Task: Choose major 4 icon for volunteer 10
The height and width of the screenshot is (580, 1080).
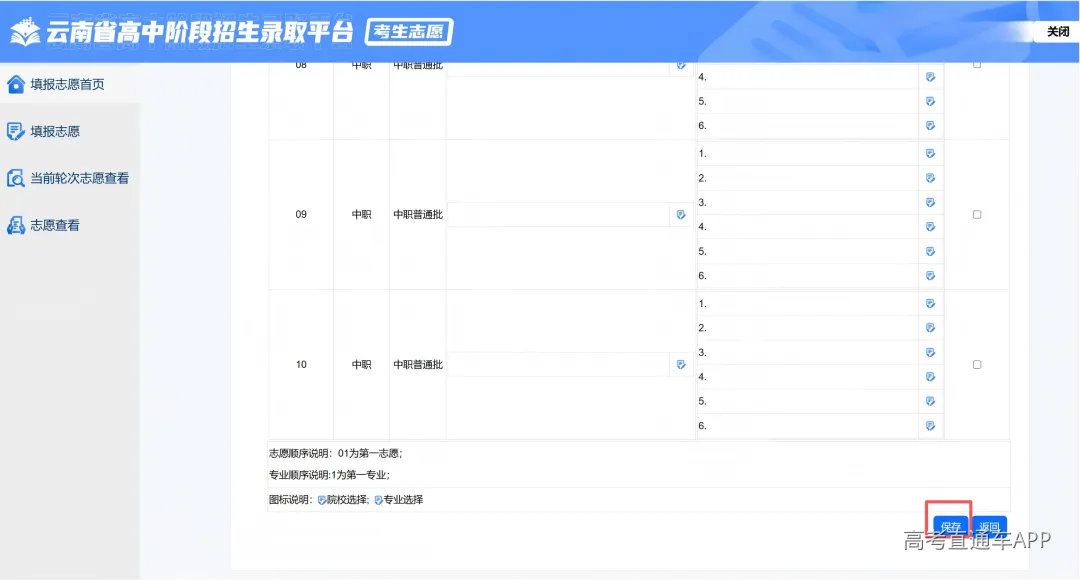Action: [x=930, y=377]
